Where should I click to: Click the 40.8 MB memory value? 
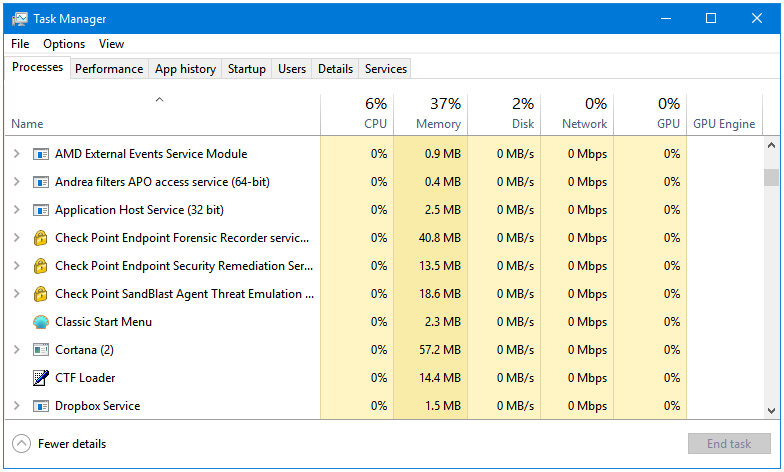(x=440, y=238)
